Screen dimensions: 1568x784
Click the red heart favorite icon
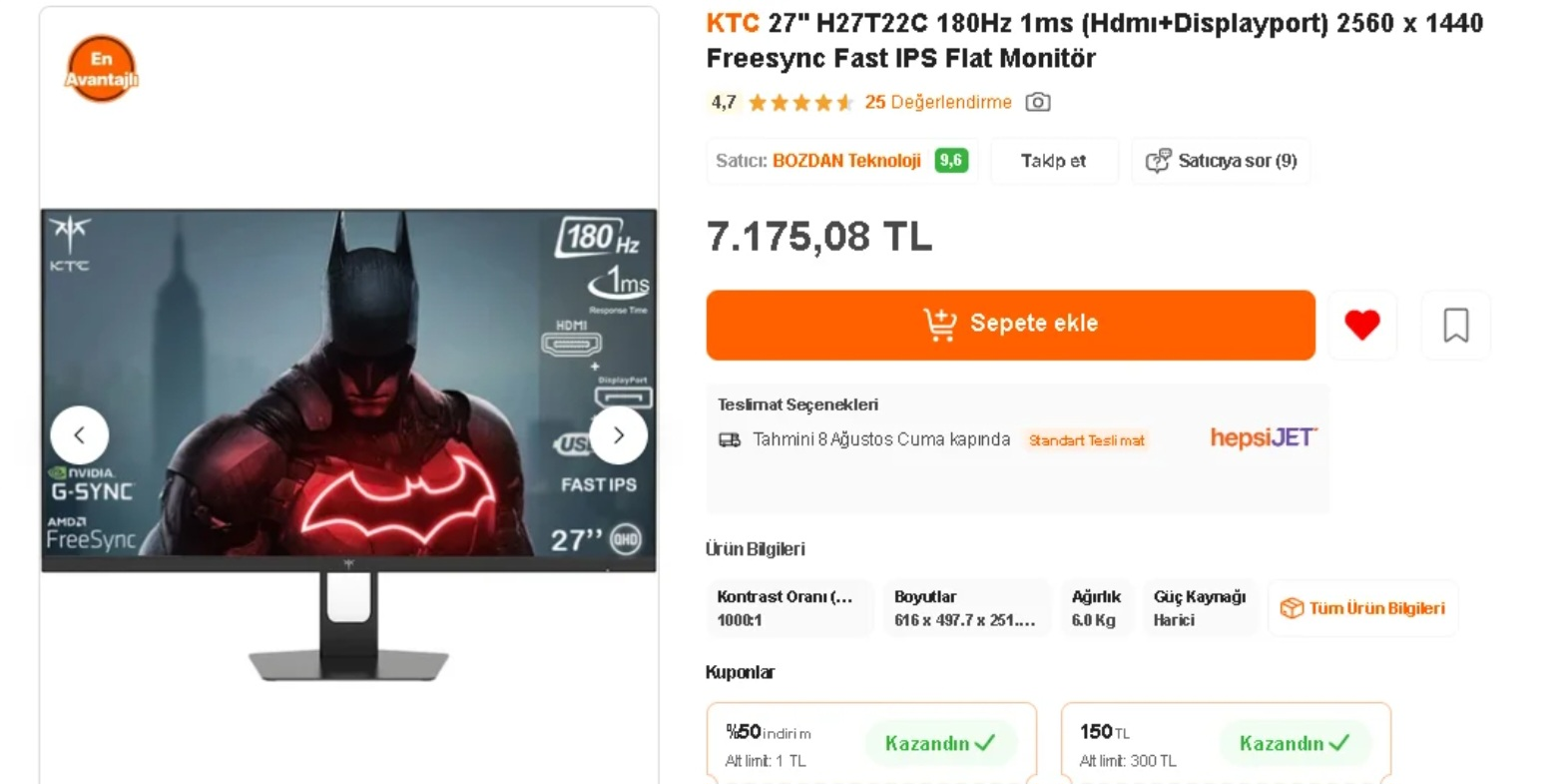click(1361, 325)
